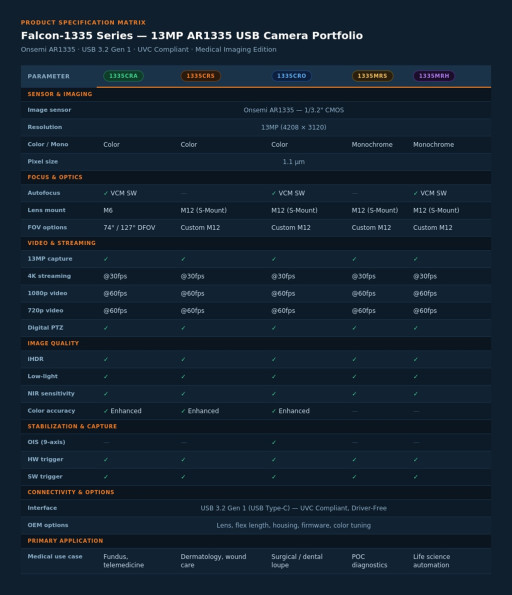Click the 13MP (4208 × 3120) value

click(294, 127)
